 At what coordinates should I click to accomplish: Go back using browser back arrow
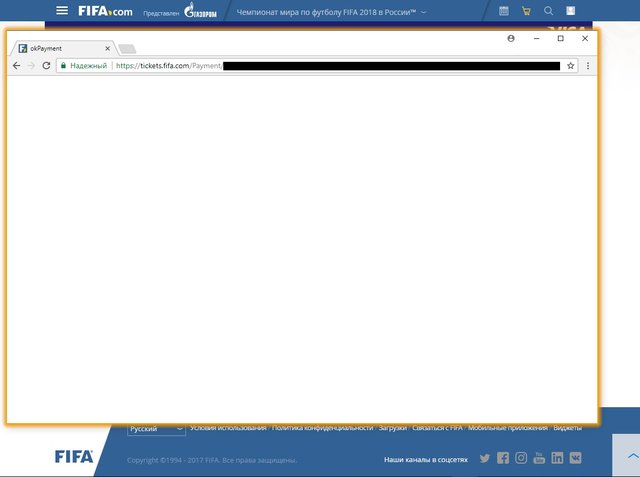click(x=16, y=65)
